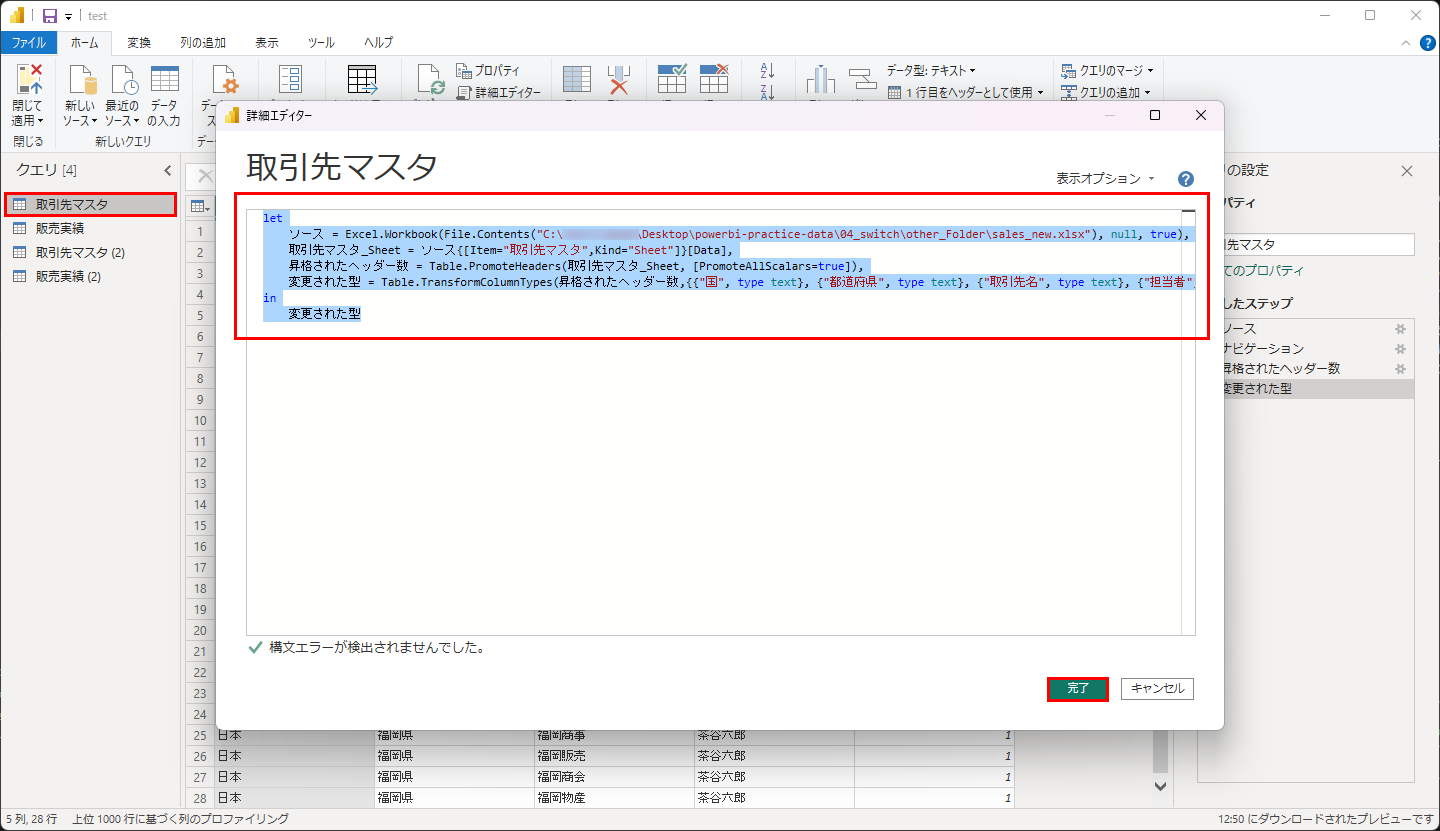Screen dimensions: 1440x831
Task: Open the データ型: テキスト dropdown
Action: (931, 71)
